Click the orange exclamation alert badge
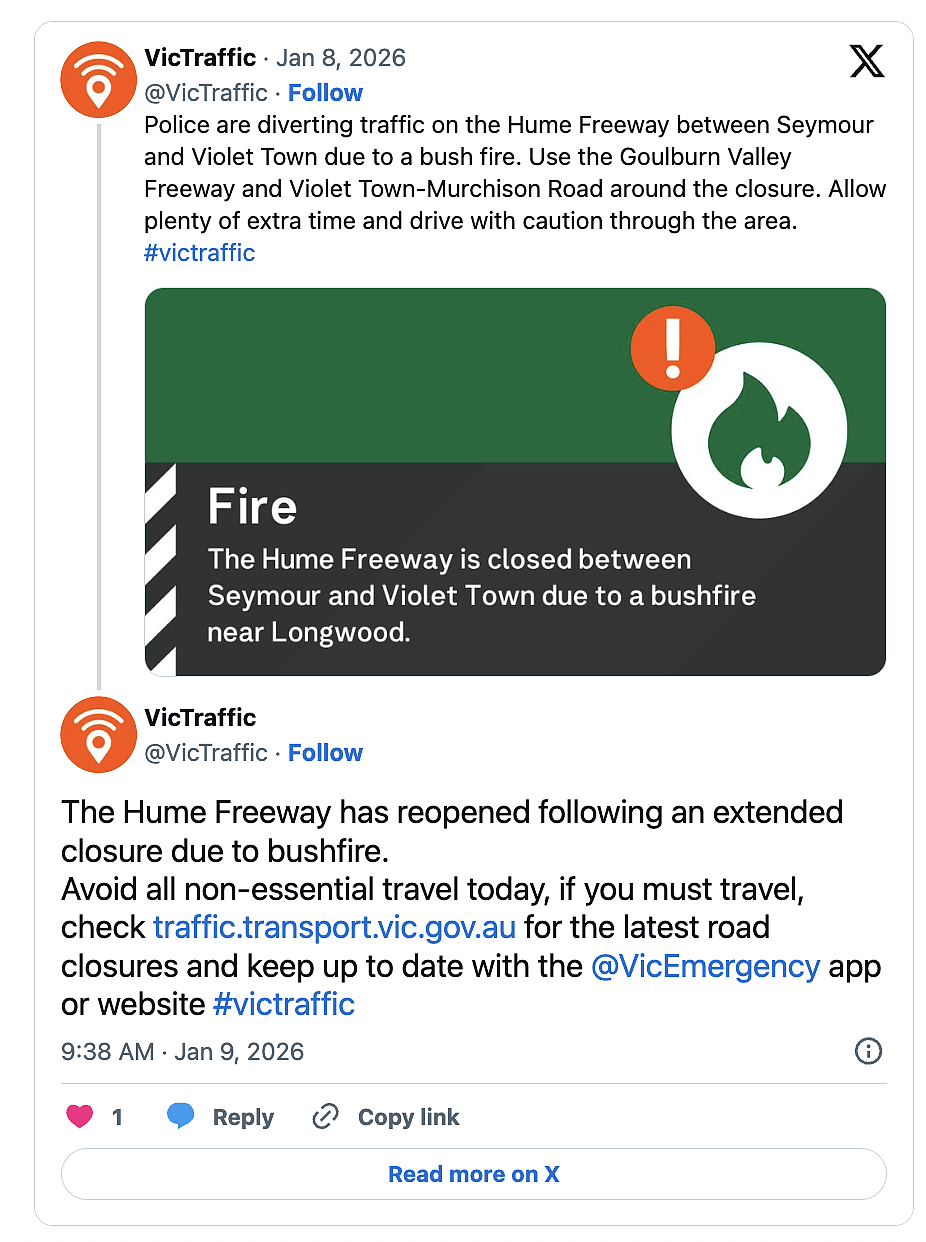Viewport: 926px width, 1242px height. [673, 347]
